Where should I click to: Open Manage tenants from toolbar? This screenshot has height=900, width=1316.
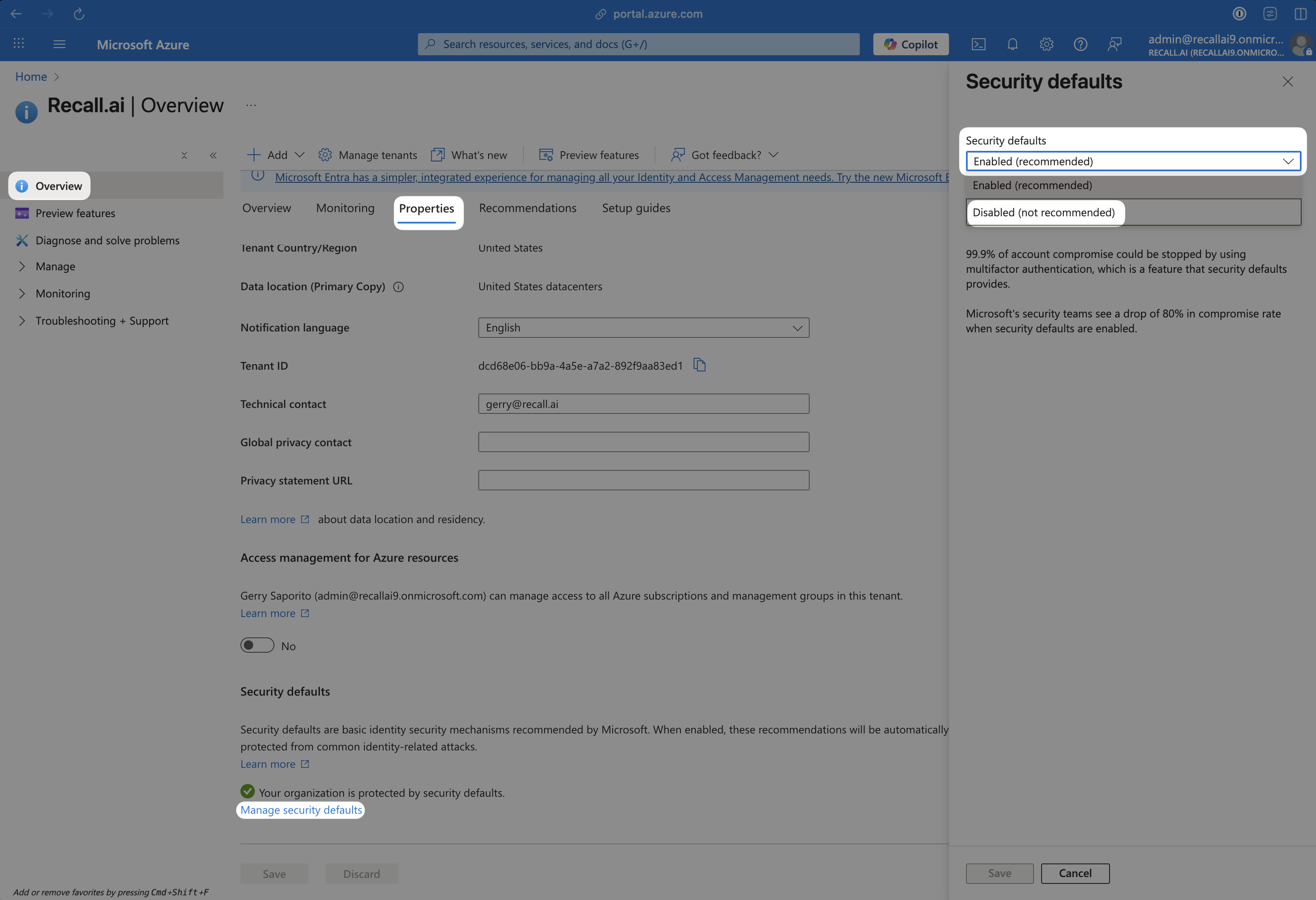(367, 155)
